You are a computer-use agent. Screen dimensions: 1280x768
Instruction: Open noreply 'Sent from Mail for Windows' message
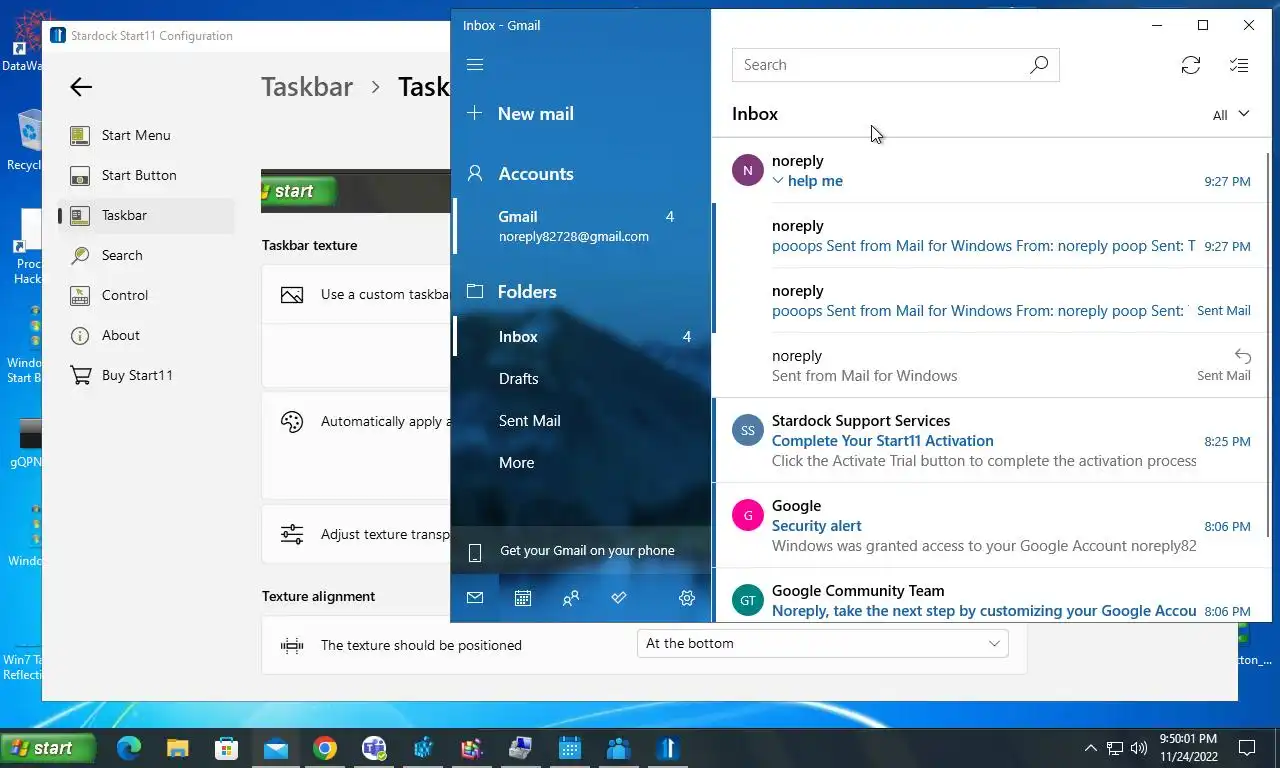(x=990, y=366)
